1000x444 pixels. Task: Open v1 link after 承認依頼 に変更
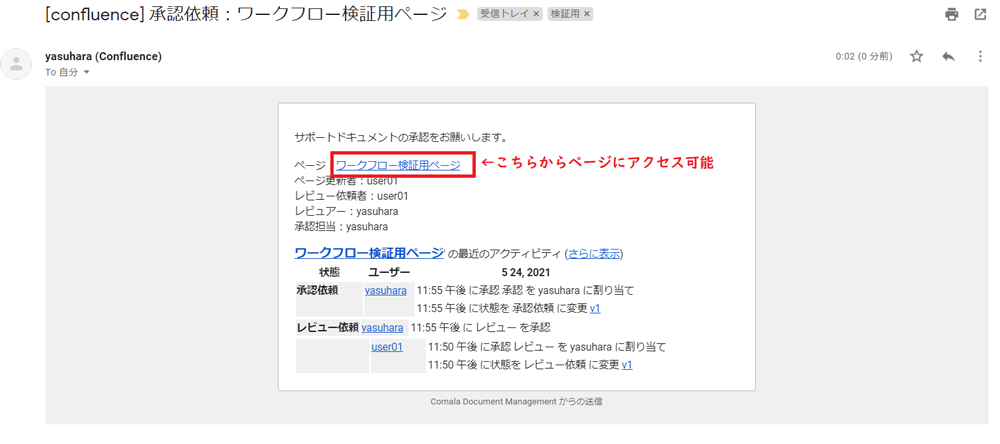595,308
